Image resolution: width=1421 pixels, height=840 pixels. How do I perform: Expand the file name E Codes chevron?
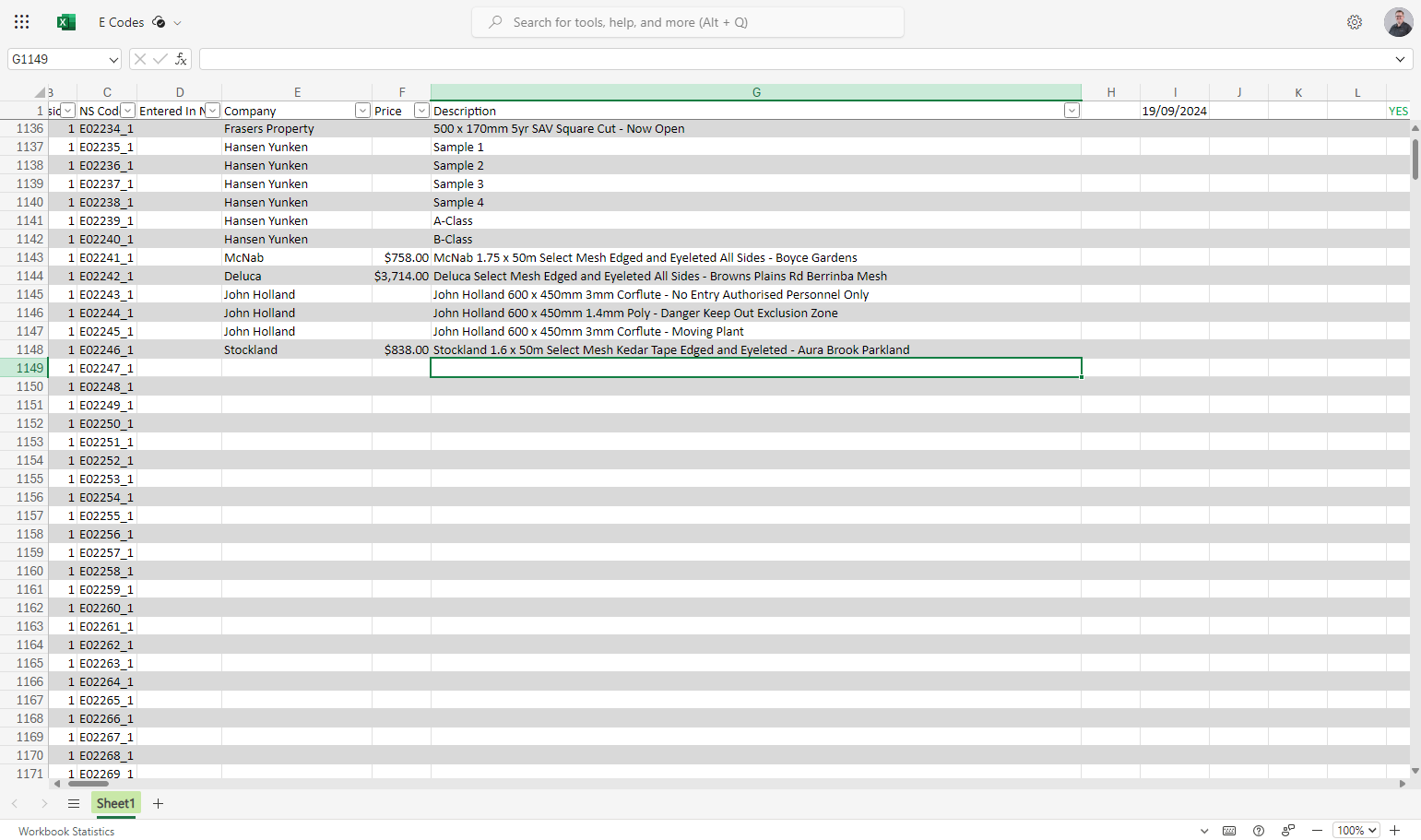point(178,23)
